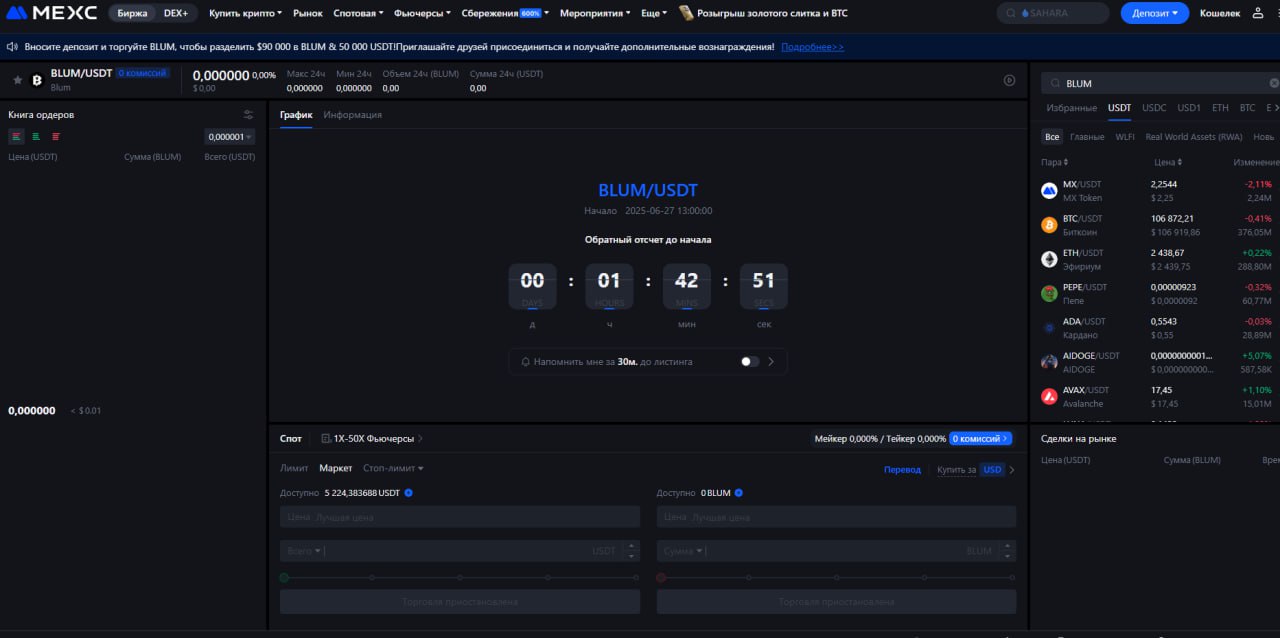Image resolution: width=1280 pixels, height=638 pixels.
Task: Click the green buy amount slider handle
Action: (284, 577)
